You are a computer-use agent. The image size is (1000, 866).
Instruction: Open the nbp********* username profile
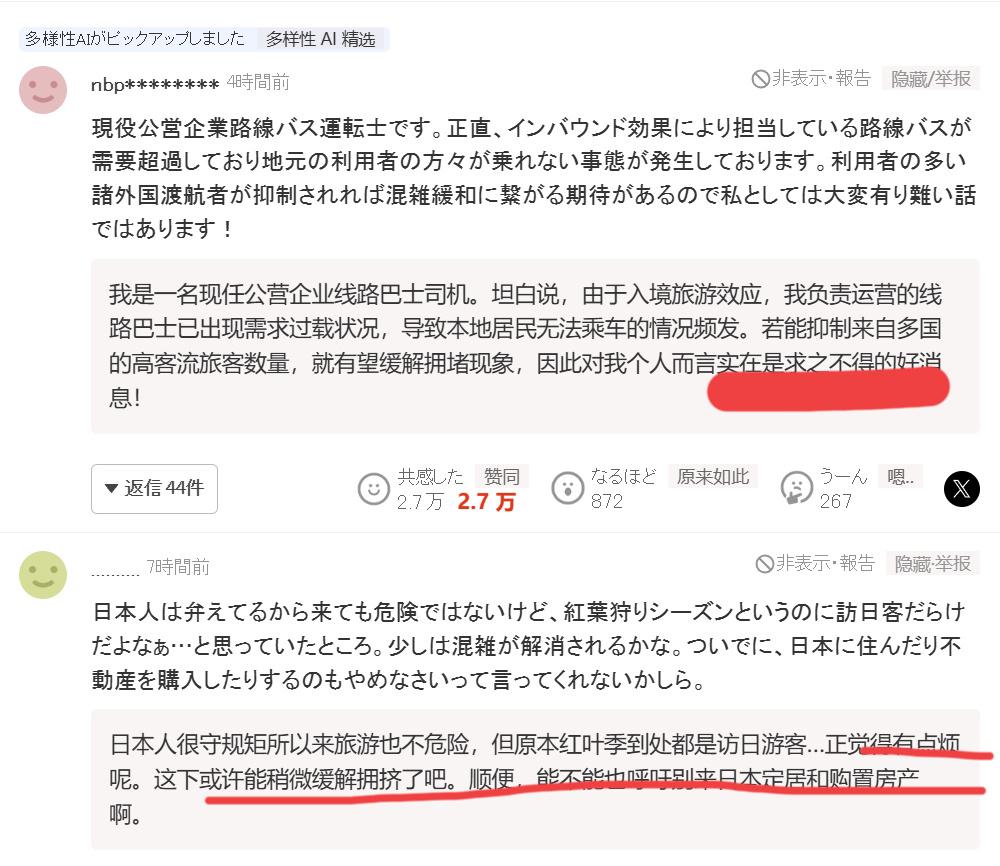tap(155, 84)
